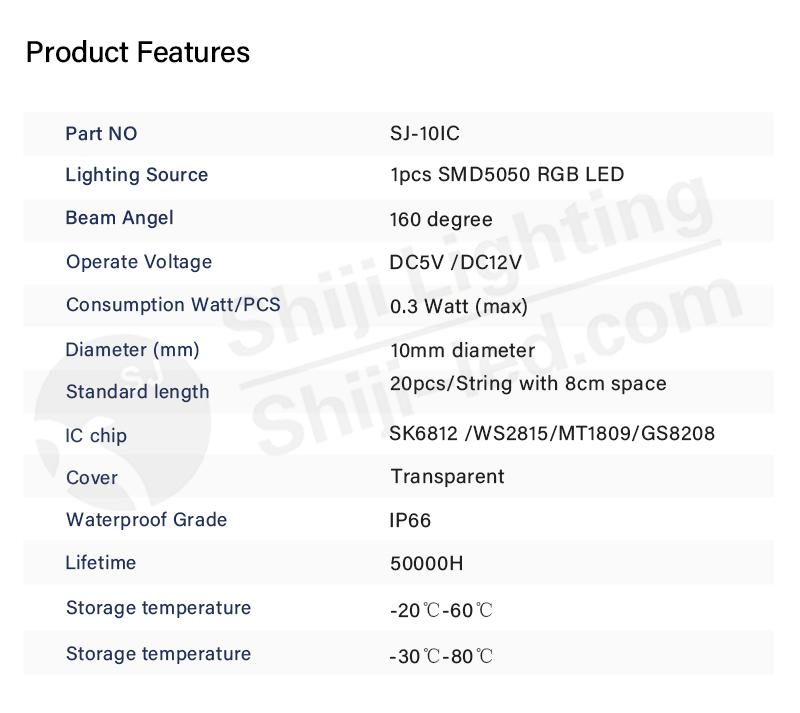Click the DC5V /DC12V voltage value
This screenshot has height=713, width=800.
(x=456, y=262)
